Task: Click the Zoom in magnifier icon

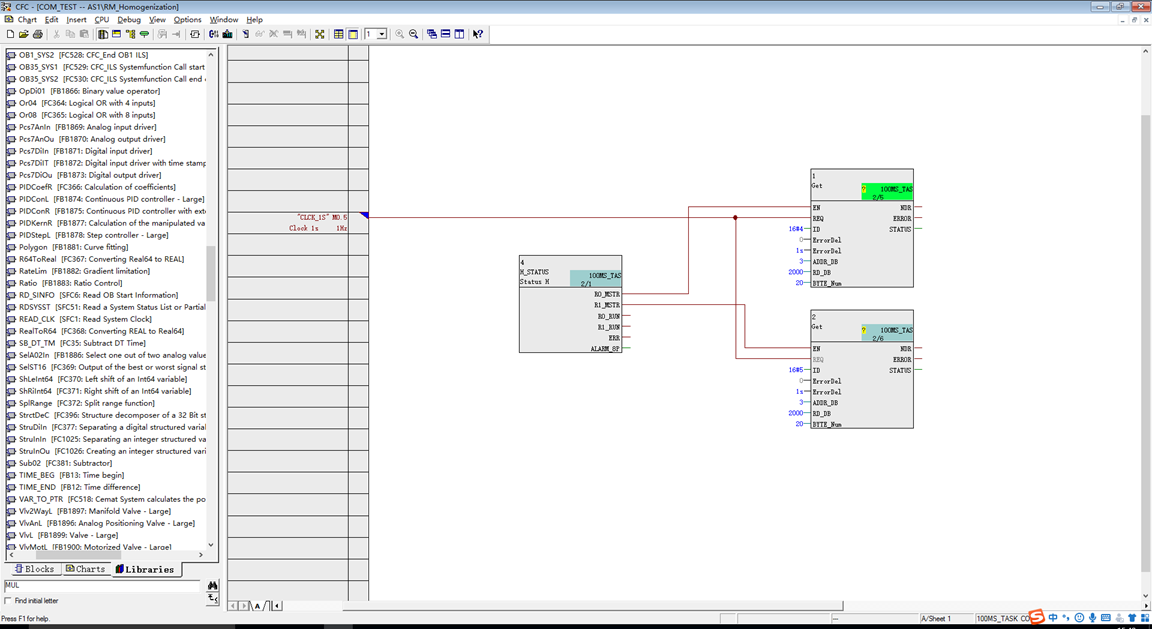Action: [400, 34]
